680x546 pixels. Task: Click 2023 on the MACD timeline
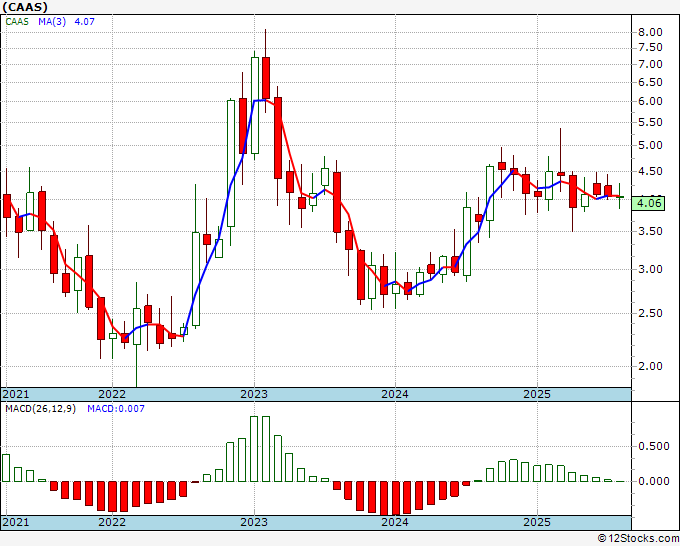pos(254,522)
